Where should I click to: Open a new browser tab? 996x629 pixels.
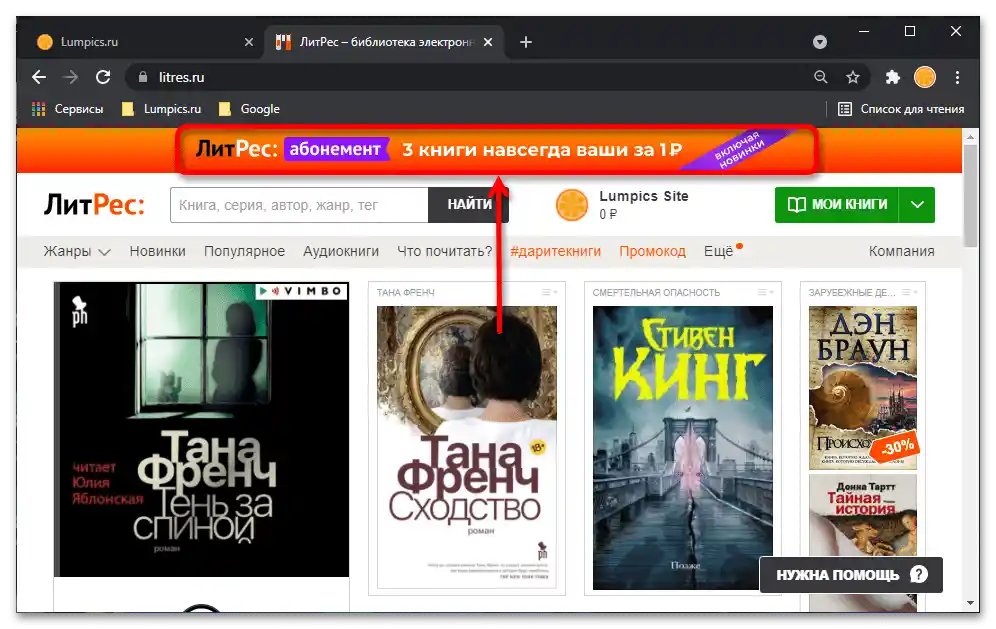pos(526,42)
